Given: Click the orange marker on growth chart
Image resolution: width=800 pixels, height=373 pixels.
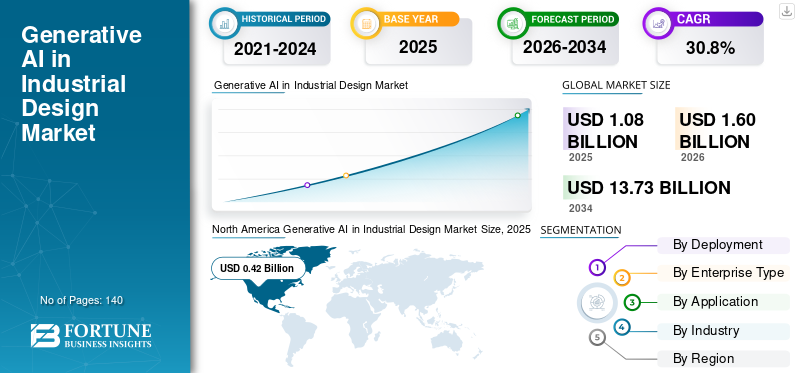Looking at the screenshot, I should [x=346, y=176].
